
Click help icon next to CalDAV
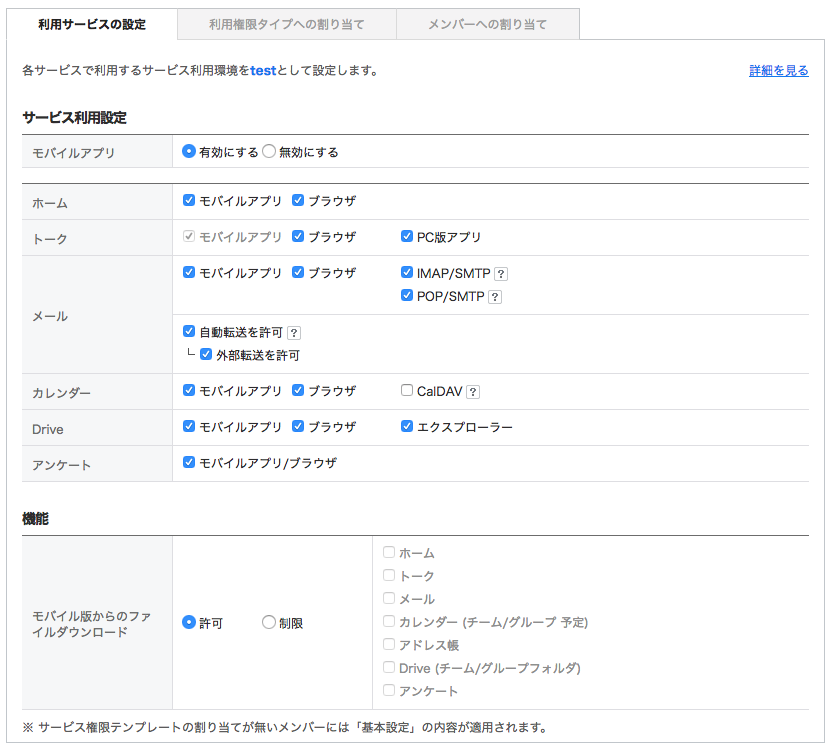click(x=473, y=392)
